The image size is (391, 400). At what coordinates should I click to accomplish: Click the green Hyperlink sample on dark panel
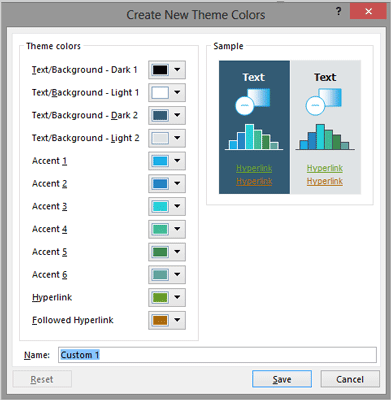[x=254, y=168]
